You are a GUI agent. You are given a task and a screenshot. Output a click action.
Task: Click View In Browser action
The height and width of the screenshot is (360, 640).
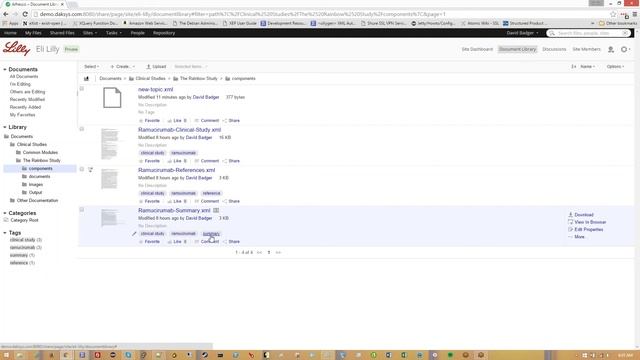pyautogui.click(x=587, y=222)
